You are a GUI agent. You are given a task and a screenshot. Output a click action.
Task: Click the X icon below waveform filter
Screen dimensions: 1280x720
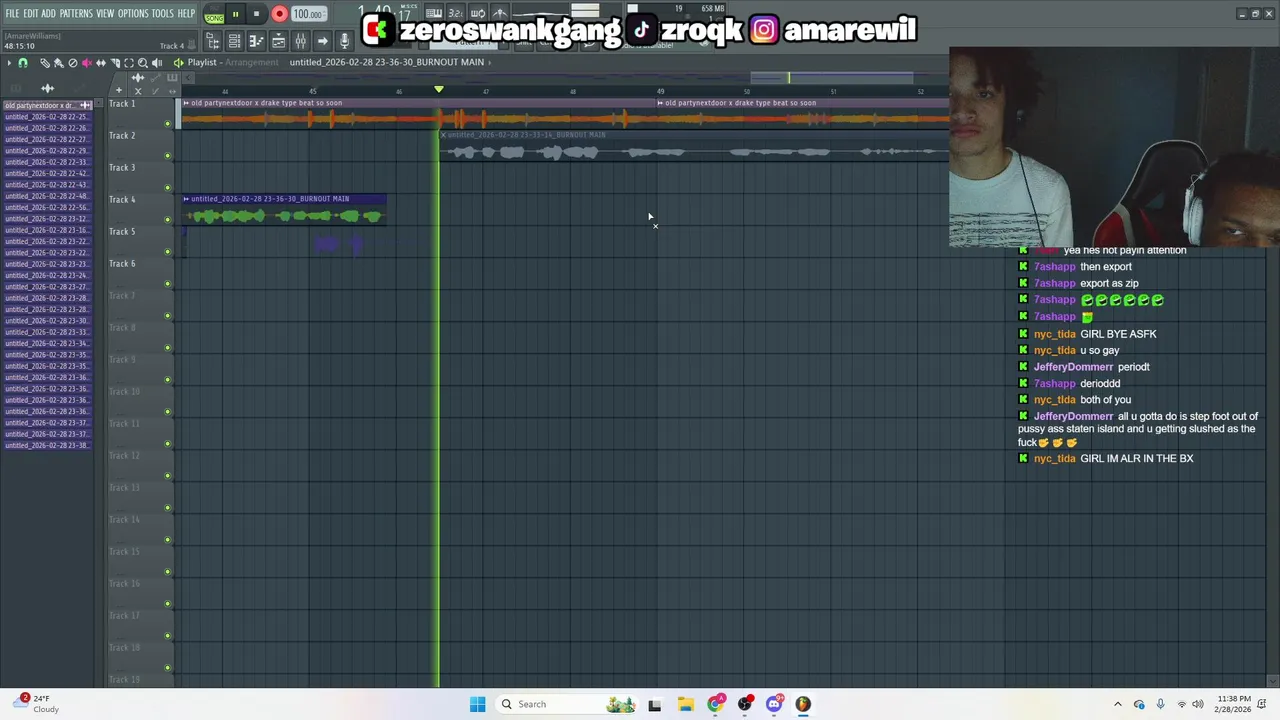138,91
